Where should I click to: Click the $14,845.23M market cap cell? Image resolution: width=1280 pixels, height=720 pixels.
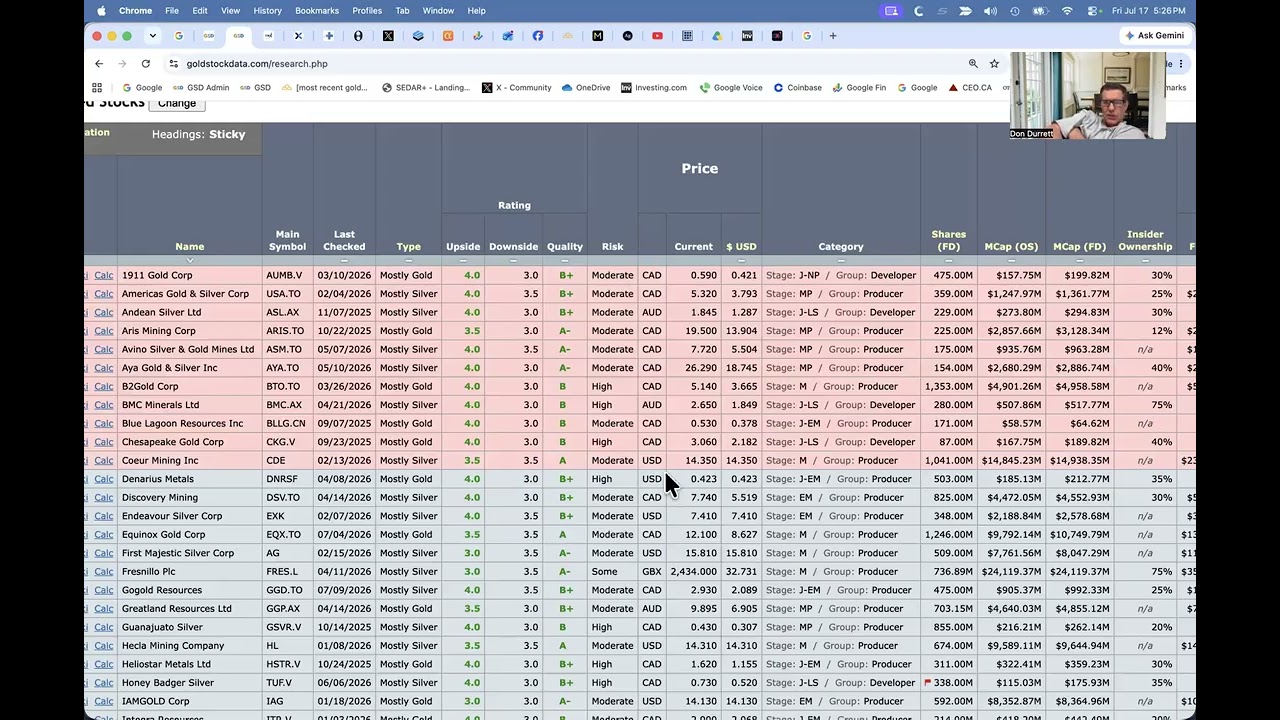coord(1011,461)
